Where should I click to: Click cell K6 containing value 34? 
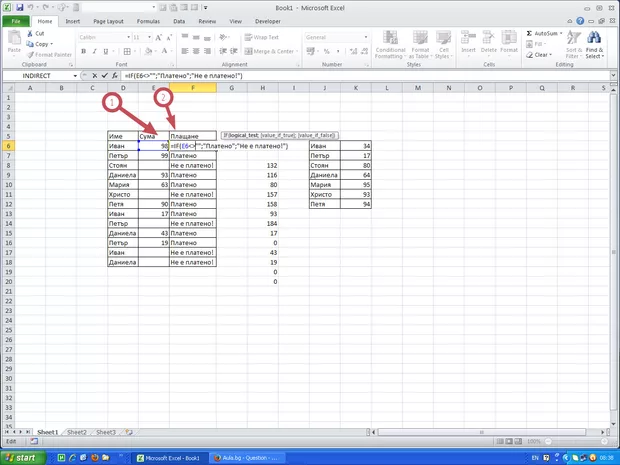[356, 146]
